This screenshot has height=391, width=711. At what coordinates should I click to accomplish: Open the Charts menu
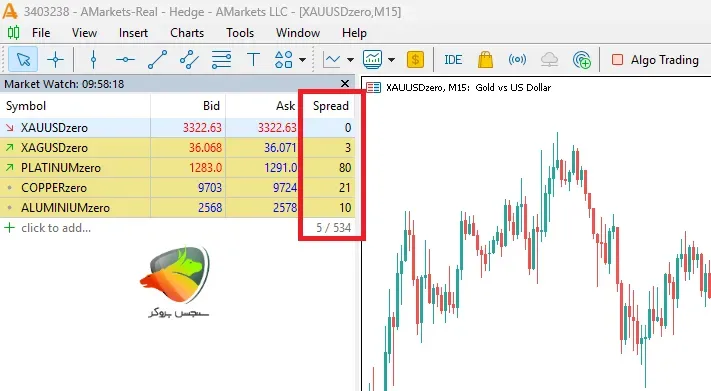point(187,33)
